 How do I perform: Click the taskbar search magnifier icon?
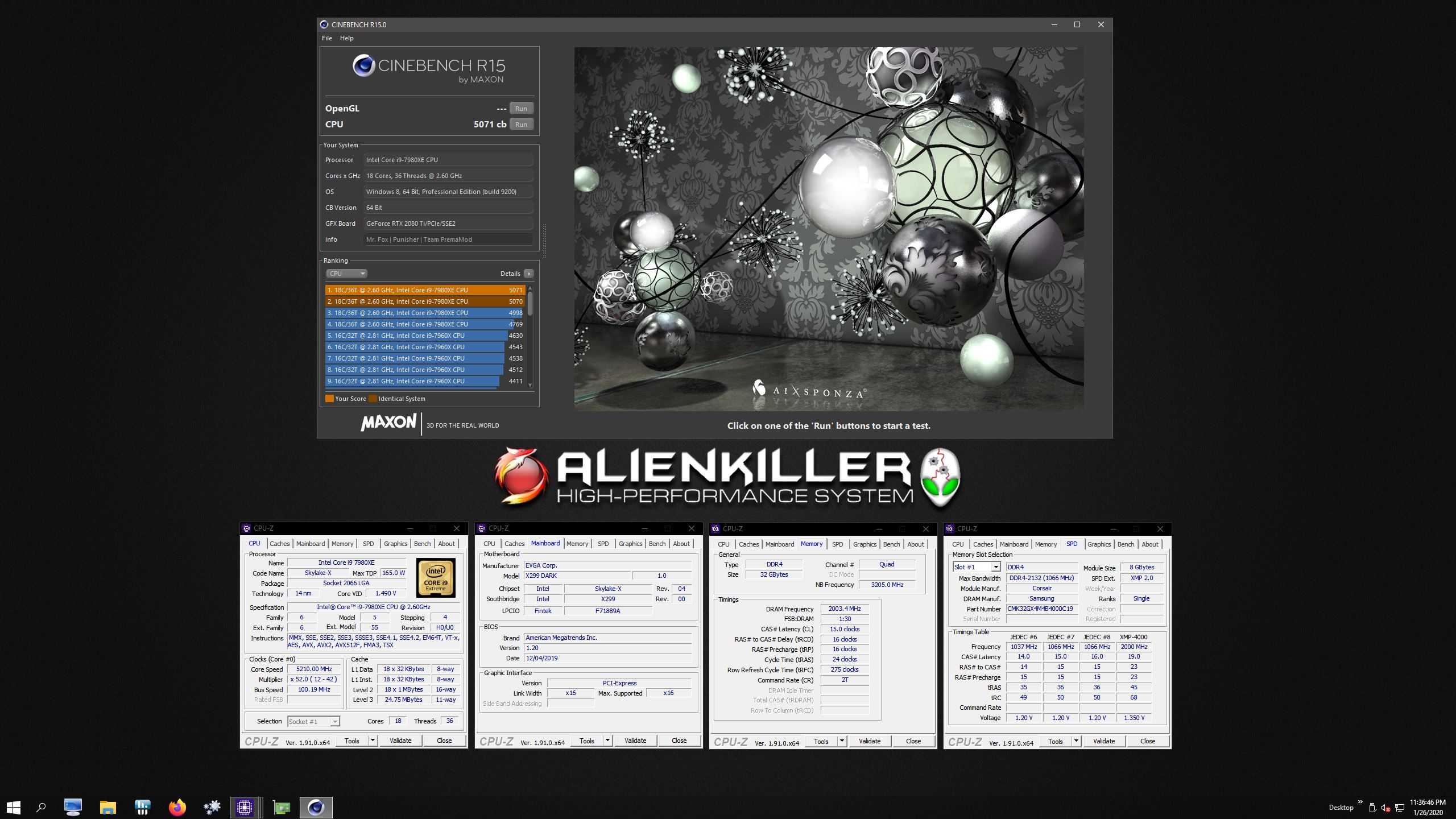point(41,807)
